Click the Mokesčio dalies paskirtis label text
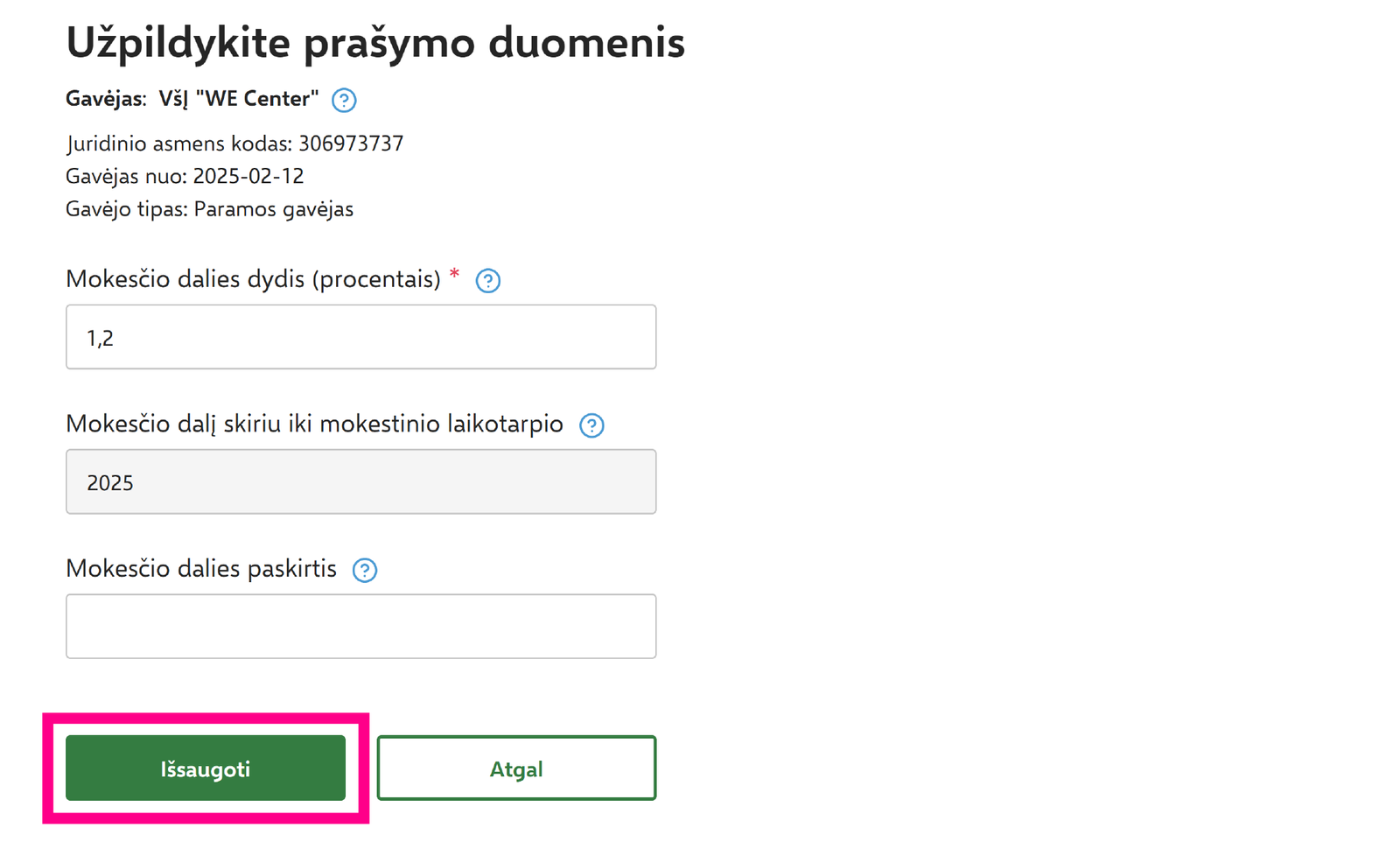The image size is (1400, 856). tap(201, 569)
